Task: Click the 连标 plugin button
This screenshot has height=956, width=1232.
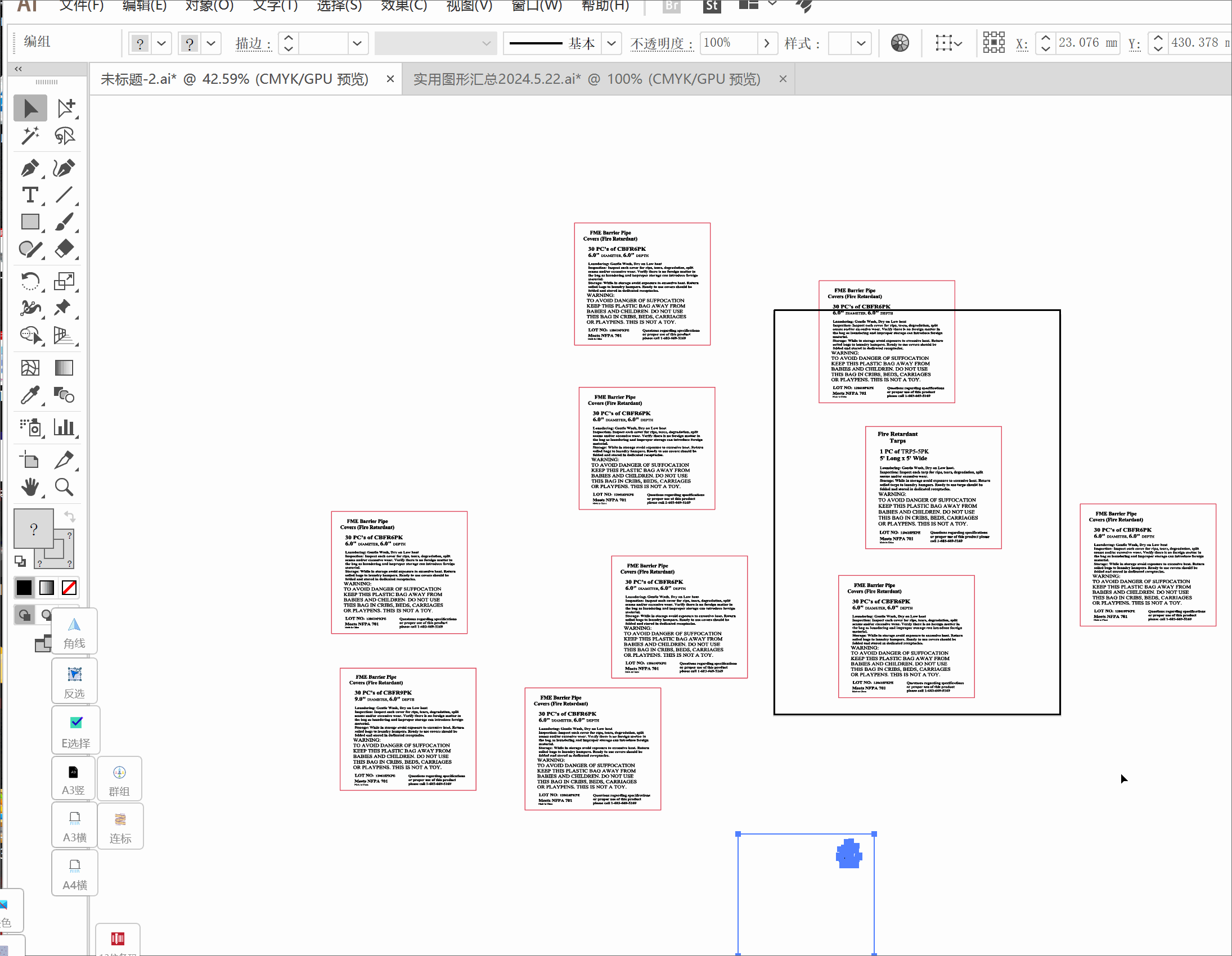Action: 120,826
